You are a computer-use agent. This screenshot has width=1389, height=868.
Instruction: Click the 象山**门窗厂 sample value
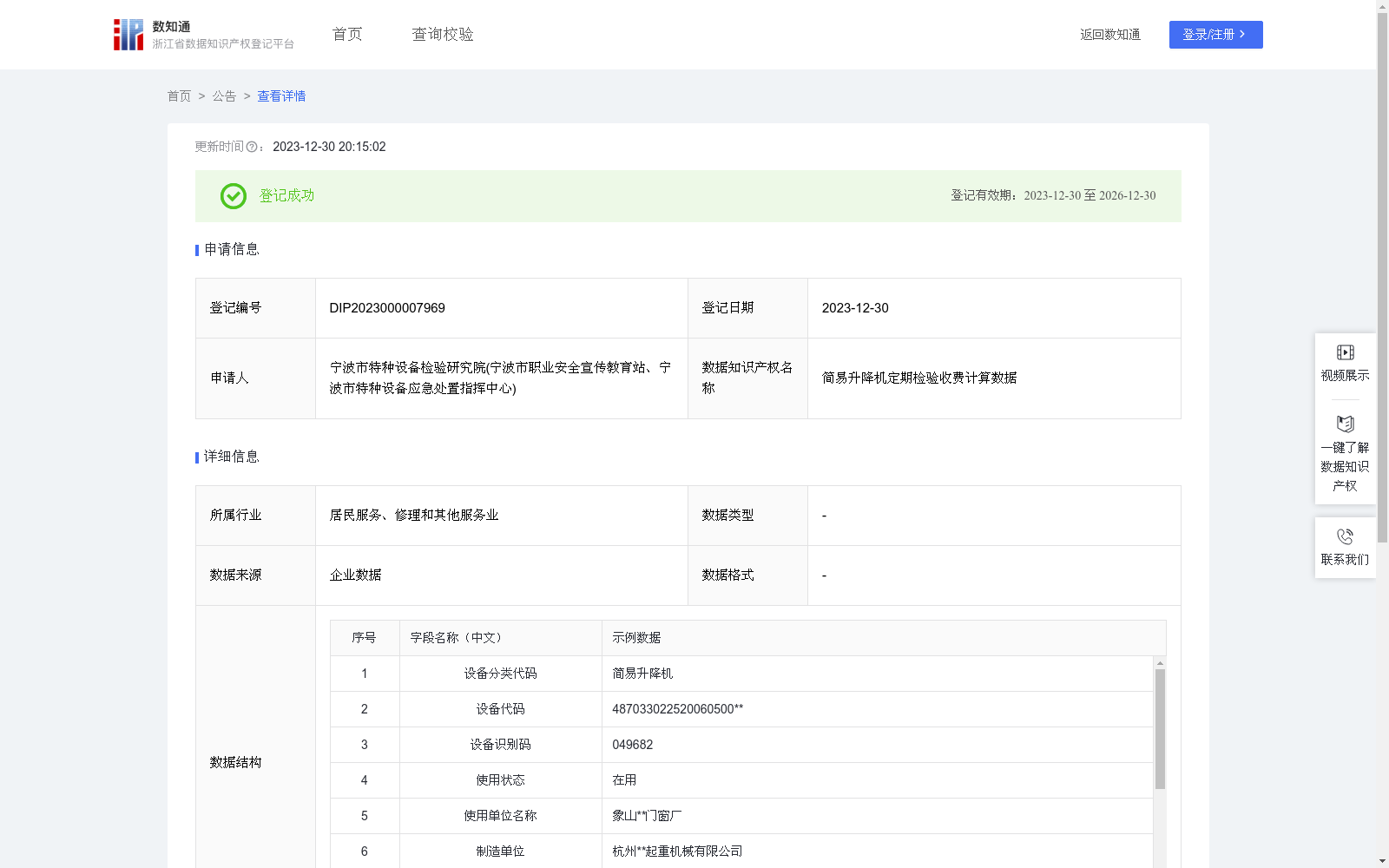647,816
